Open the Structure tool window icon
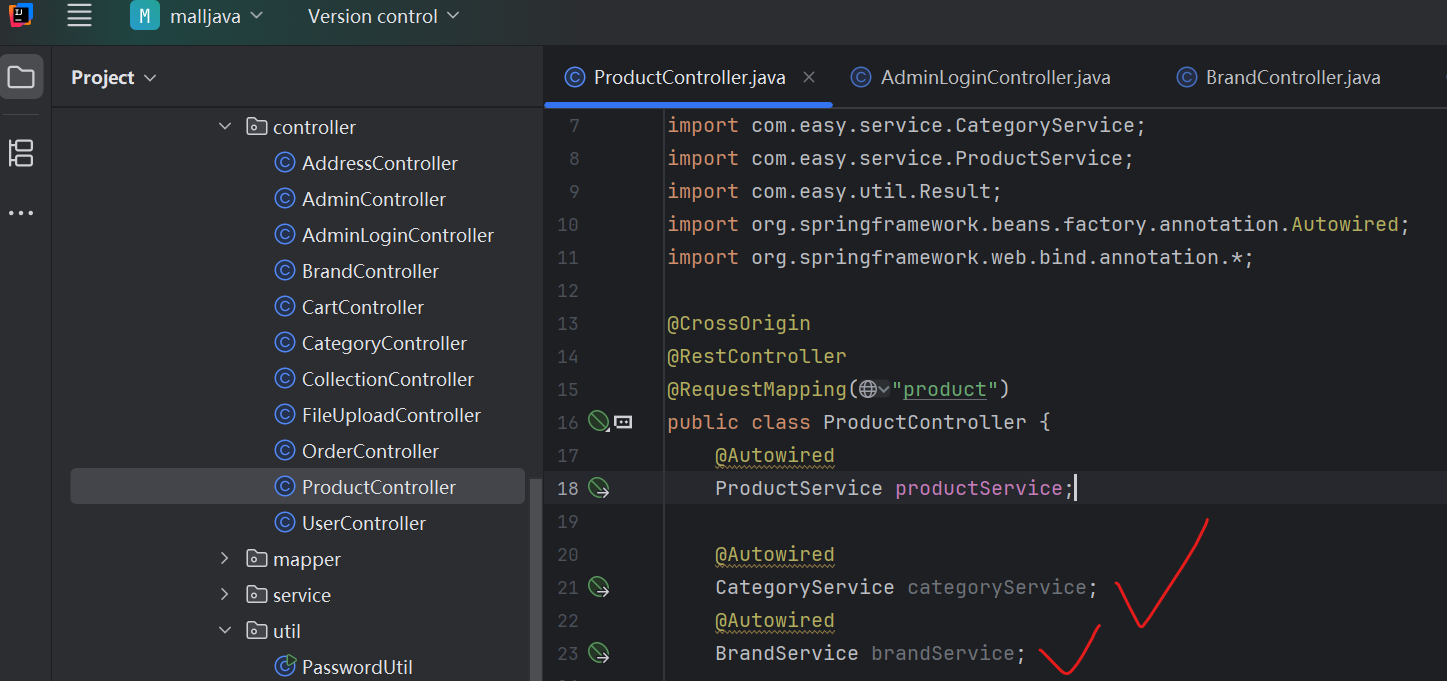The image size is (1447, 681). pyautogui.click(x=21, y=153)
